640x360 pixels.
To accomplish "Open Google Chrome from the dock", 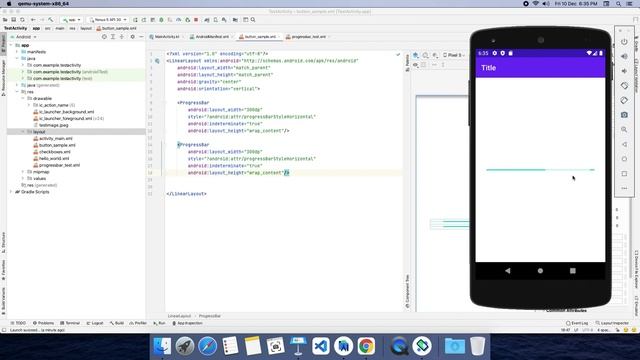I will coord(366,346).
